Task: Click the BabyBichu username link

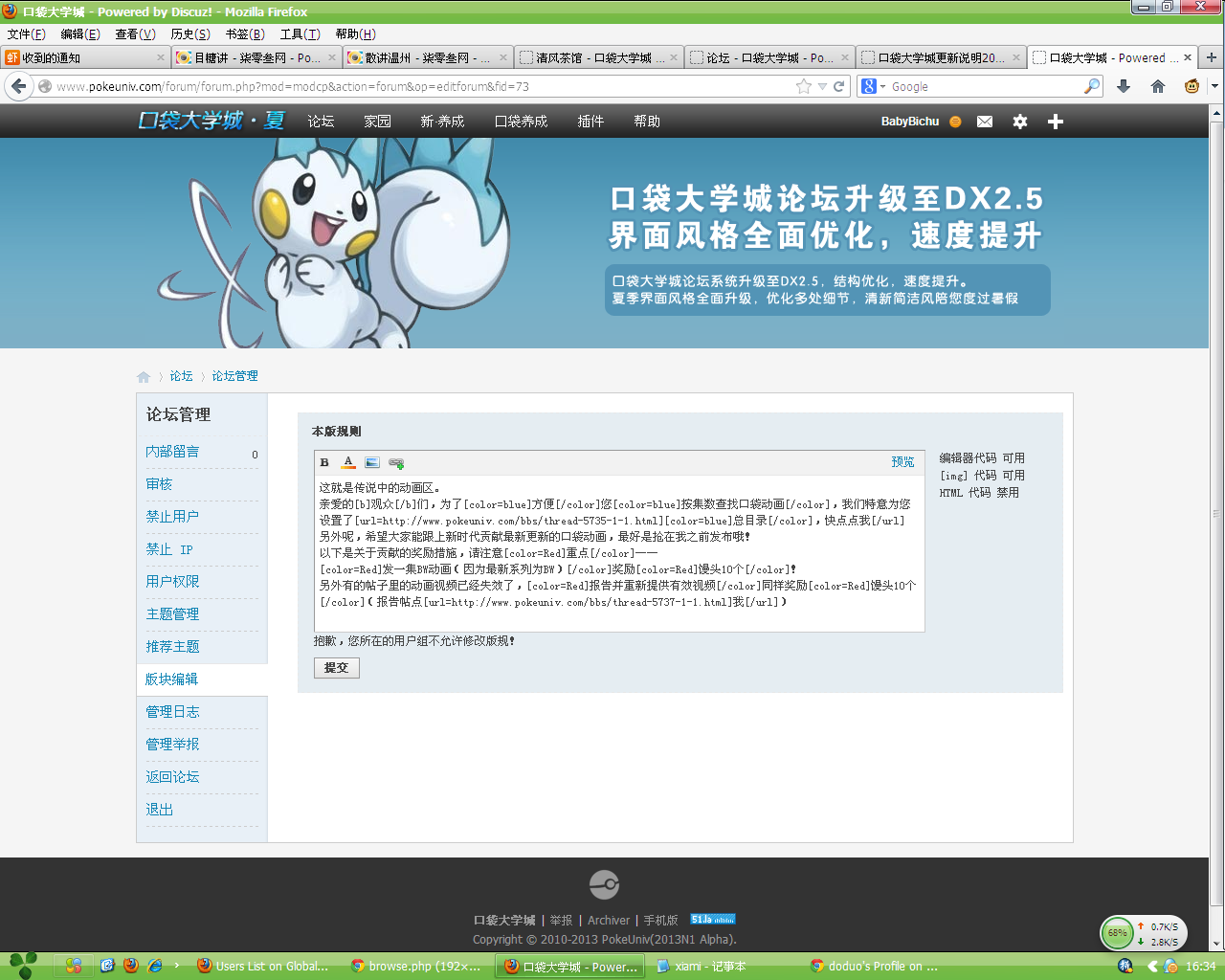Action: tap(910, 122)
